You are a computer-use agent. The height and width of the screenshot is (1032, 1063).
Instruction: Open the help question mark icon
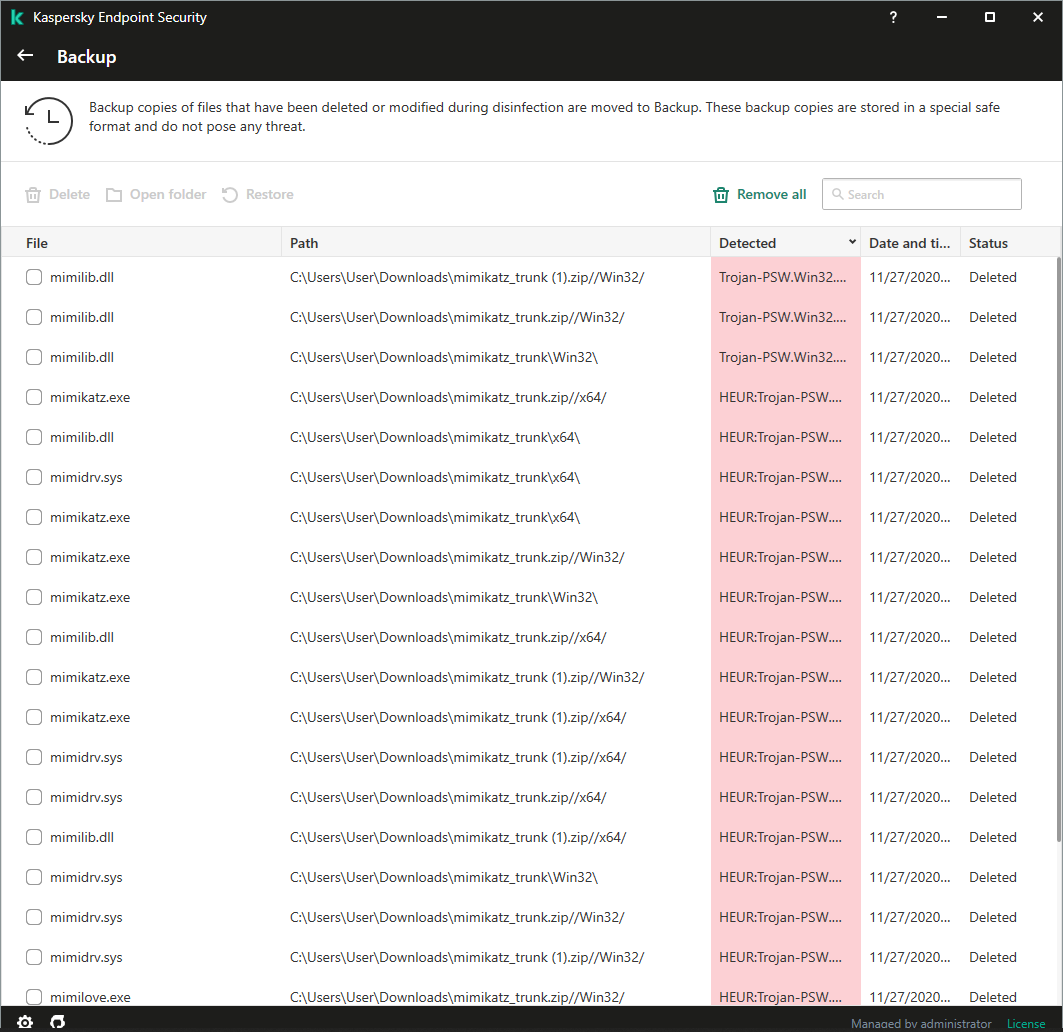(x=893, y=17)
